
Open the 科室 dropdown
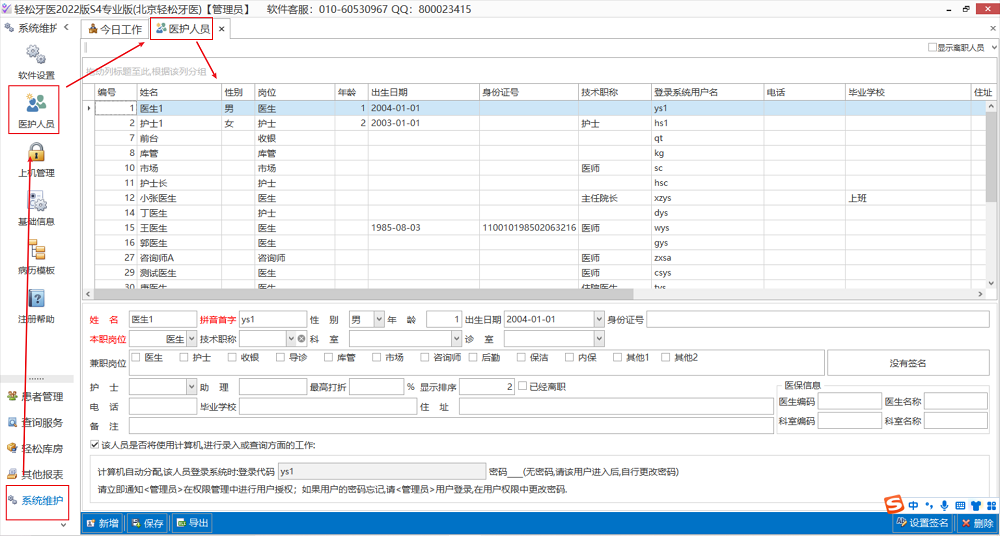[456, 338]
